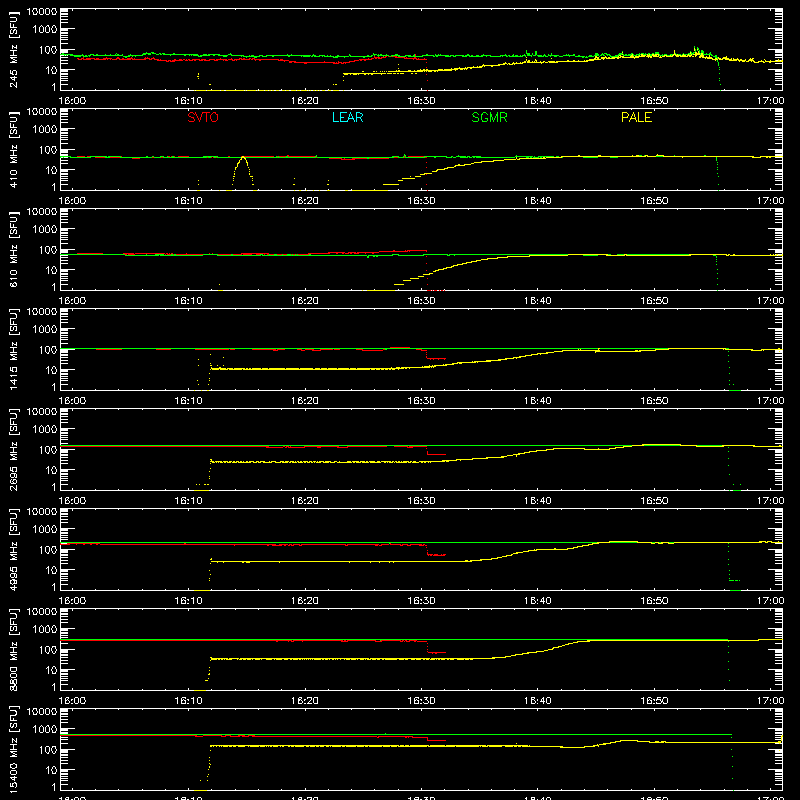Click the 16:40 time label below the 610 MHz panel
The height and width of the screenshot is (800, 800).
pos(537,301)
